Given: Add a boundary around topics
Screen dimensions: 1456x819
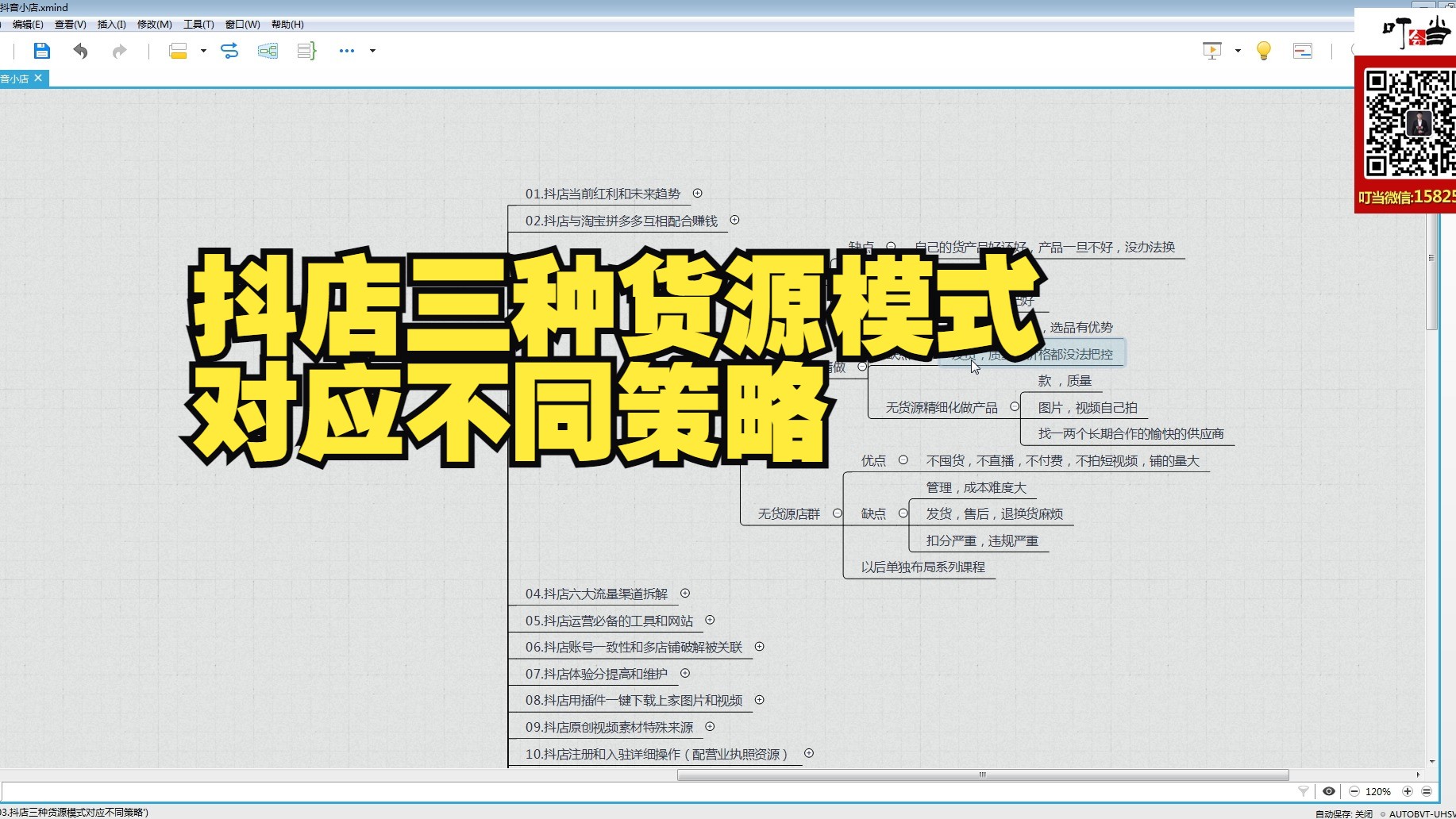Looking at the screenshot, I should point(268,51).
